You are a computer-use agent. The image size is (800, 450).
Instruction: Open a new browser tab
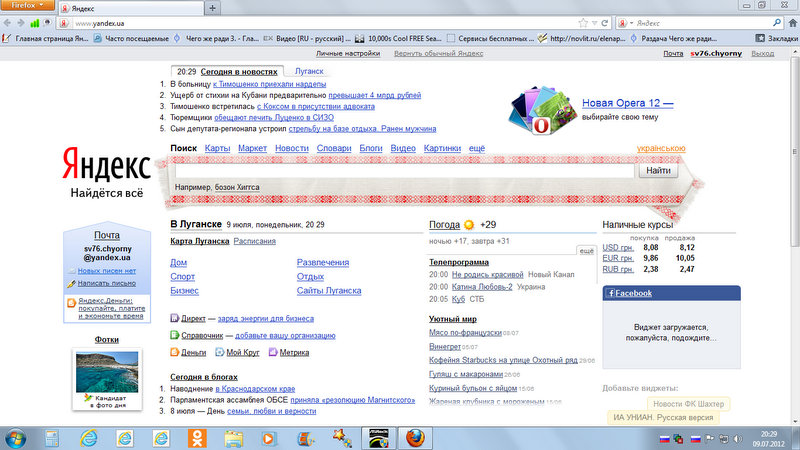pos(212,8)
